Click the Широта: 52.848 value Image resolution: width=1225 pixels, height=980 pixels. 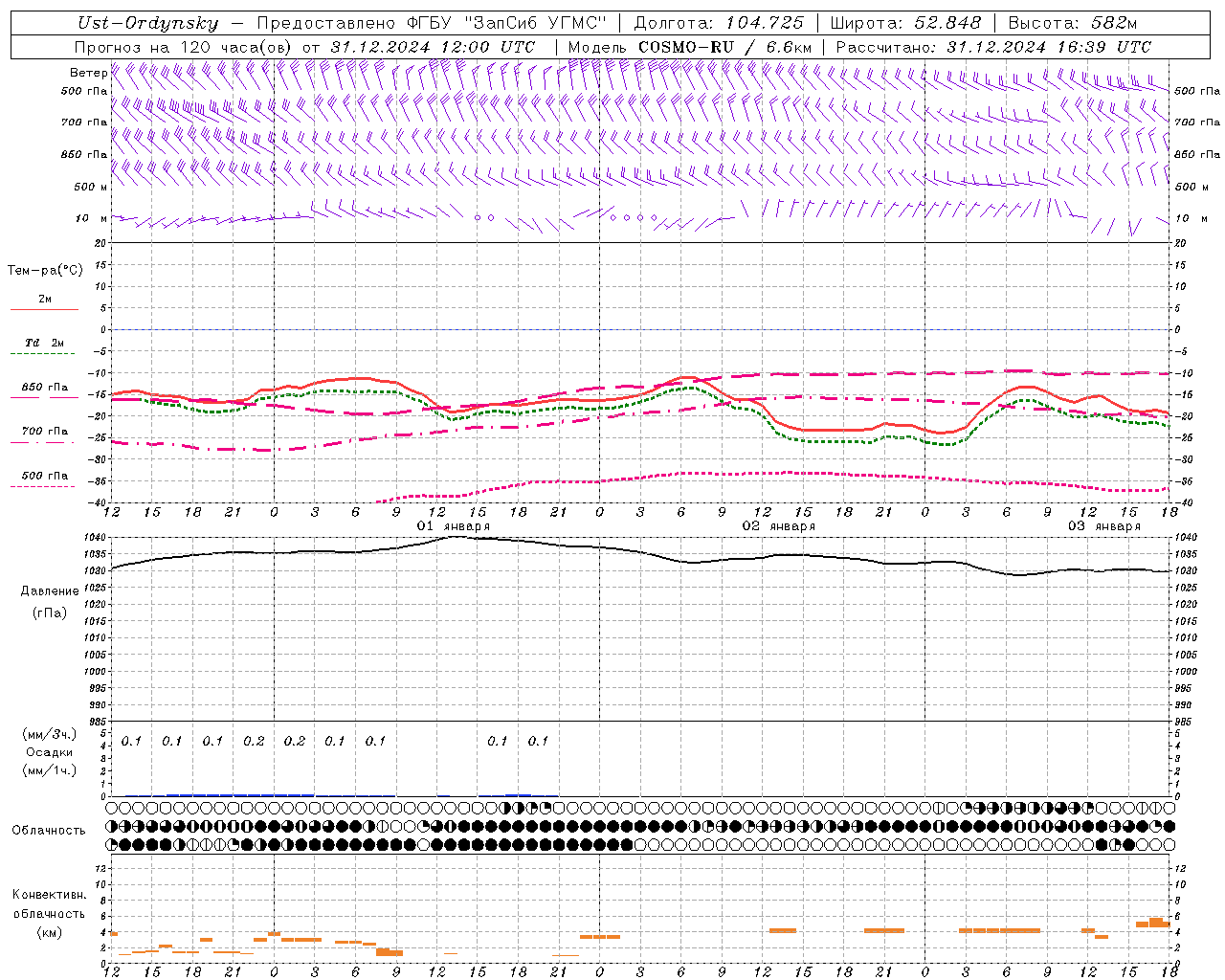point(905,24)
